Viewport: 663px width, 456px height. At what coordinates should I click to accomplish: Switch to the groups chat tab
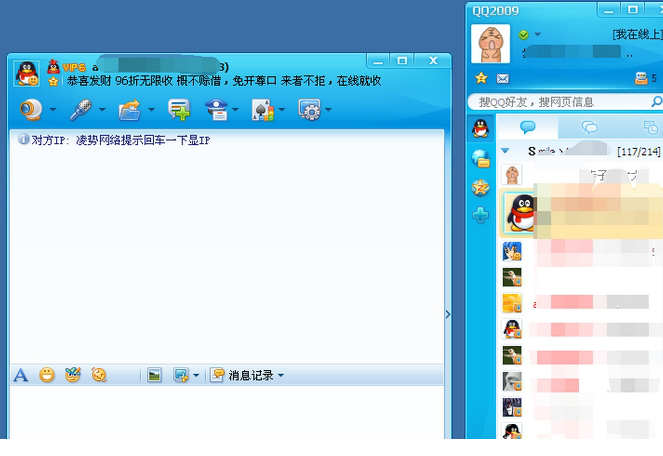click(590, 126)
